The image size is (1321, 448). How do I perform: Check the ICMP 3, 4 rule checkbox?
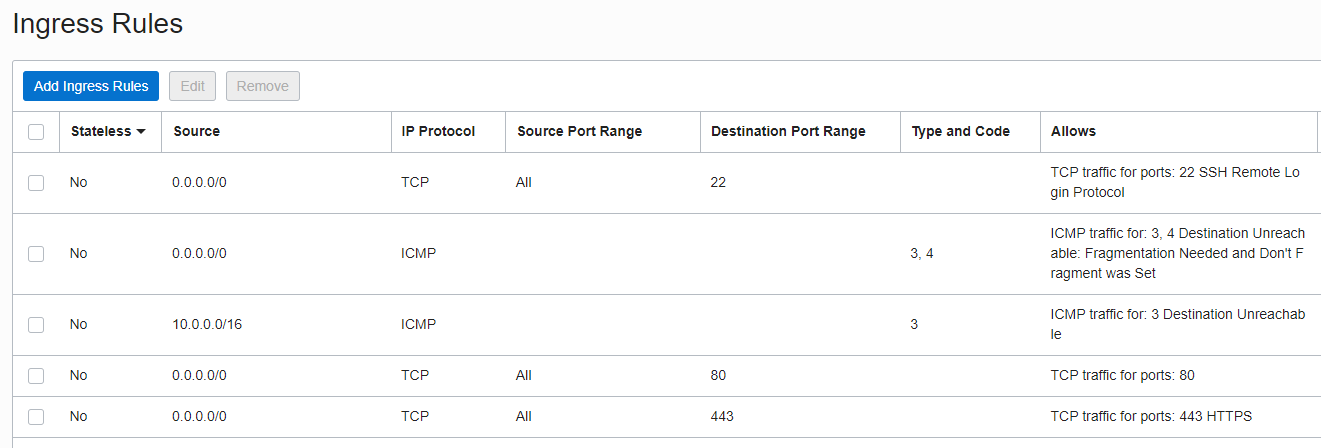(36, 254)
